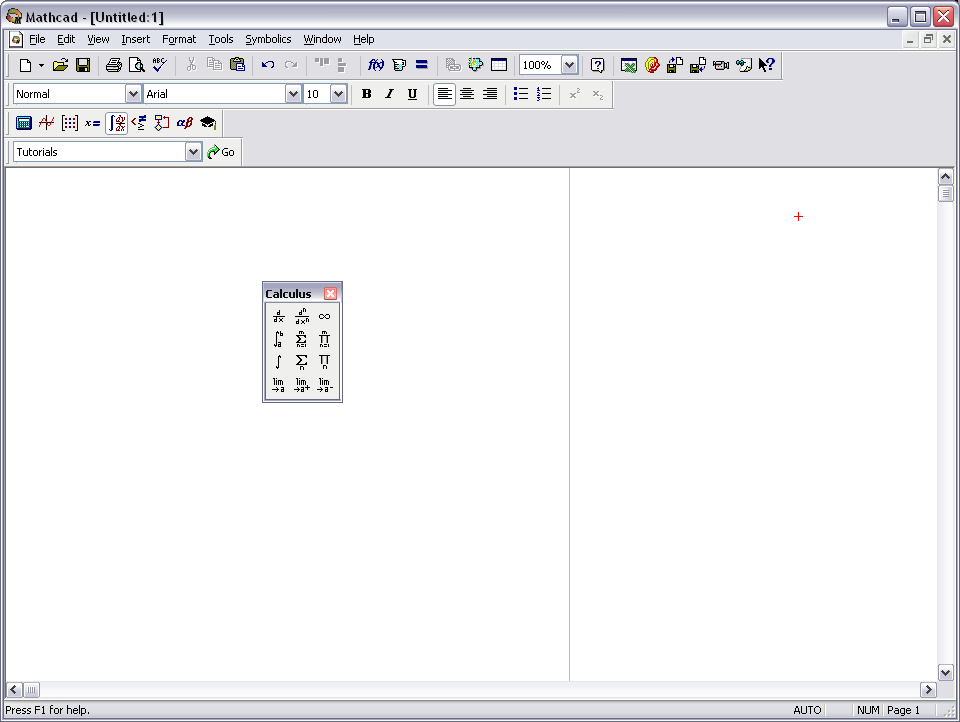
Task: Insert range variable product
Action: (x=324, y=362)
